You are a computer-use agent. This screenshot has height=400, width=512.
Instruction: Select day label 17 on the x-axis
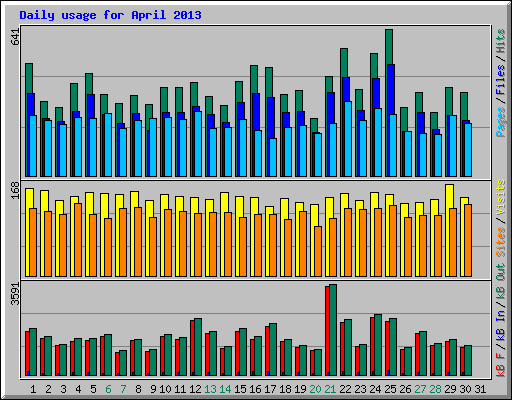(x=270, y=389)
